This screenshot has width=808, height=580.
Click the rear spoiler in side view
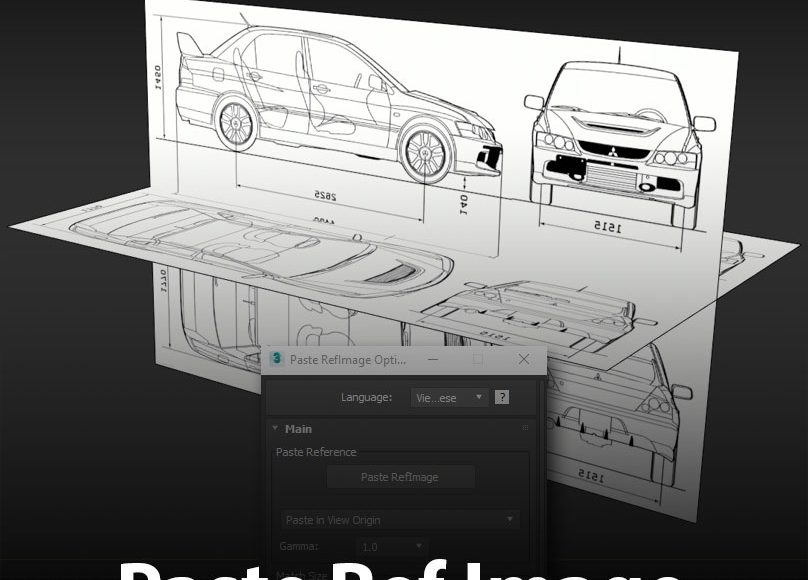(189, 43)
